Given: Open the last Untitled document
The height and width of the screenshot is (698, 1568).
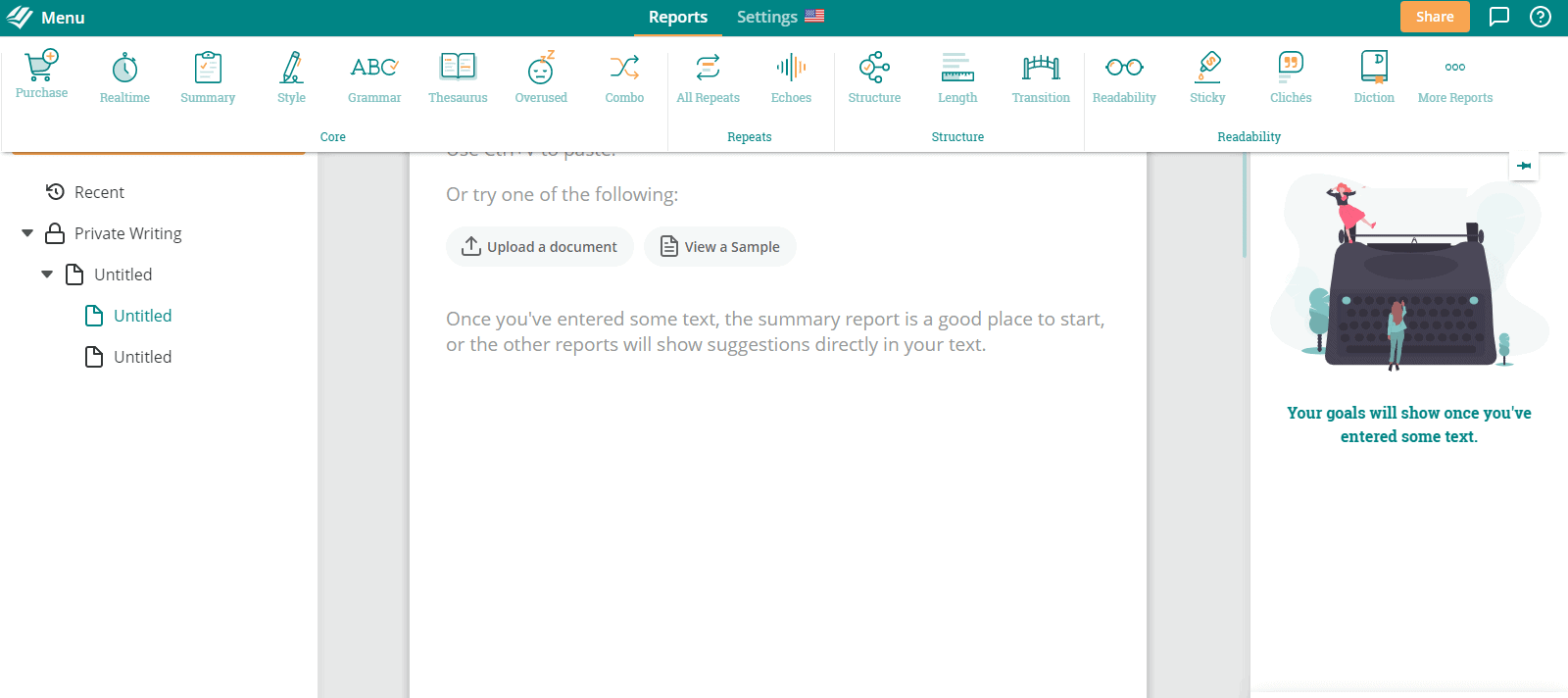Looking at the screenshot, I should [128, 357].
